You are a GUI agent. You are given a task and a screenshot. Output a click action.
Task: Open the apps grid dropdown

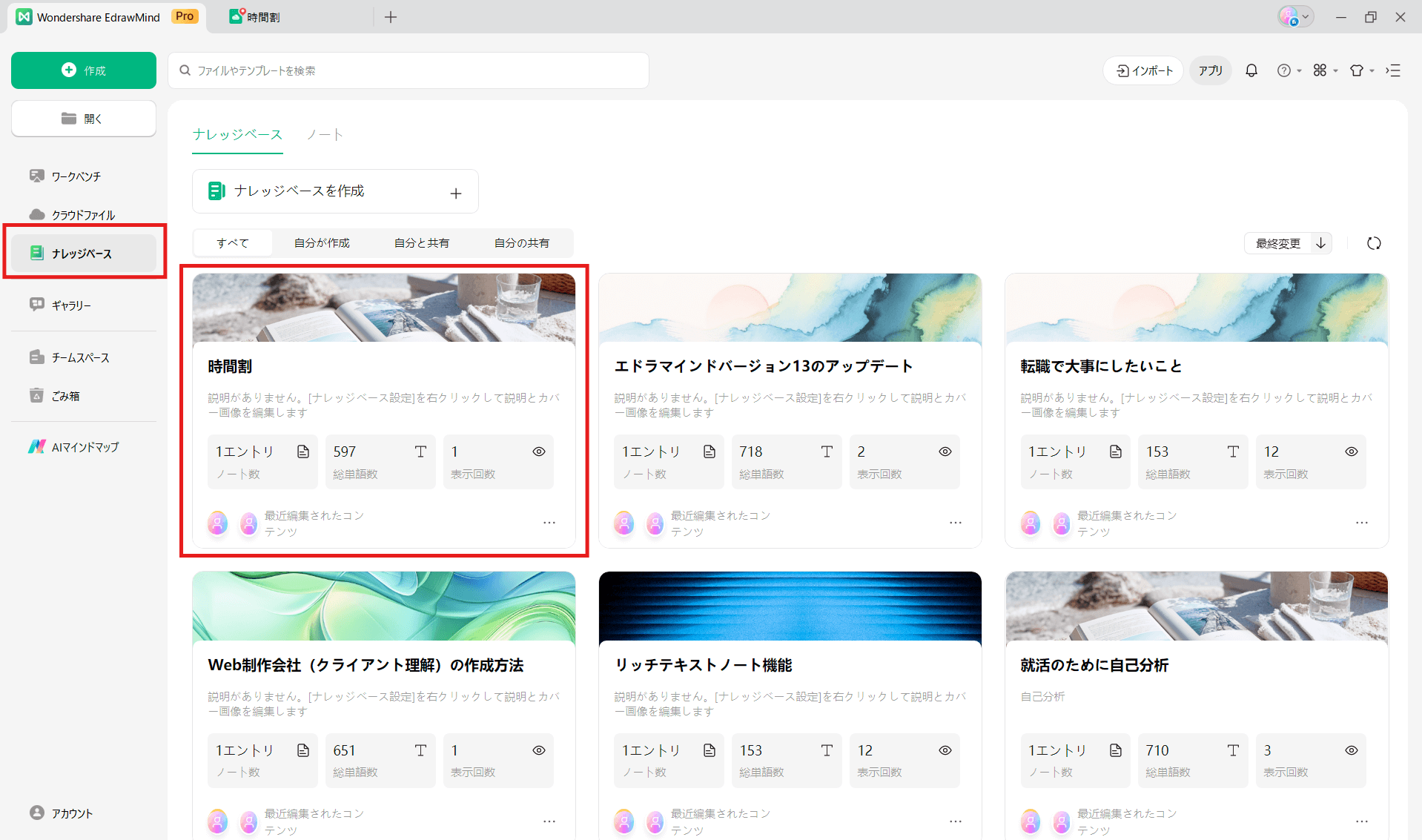[1325, 70]
